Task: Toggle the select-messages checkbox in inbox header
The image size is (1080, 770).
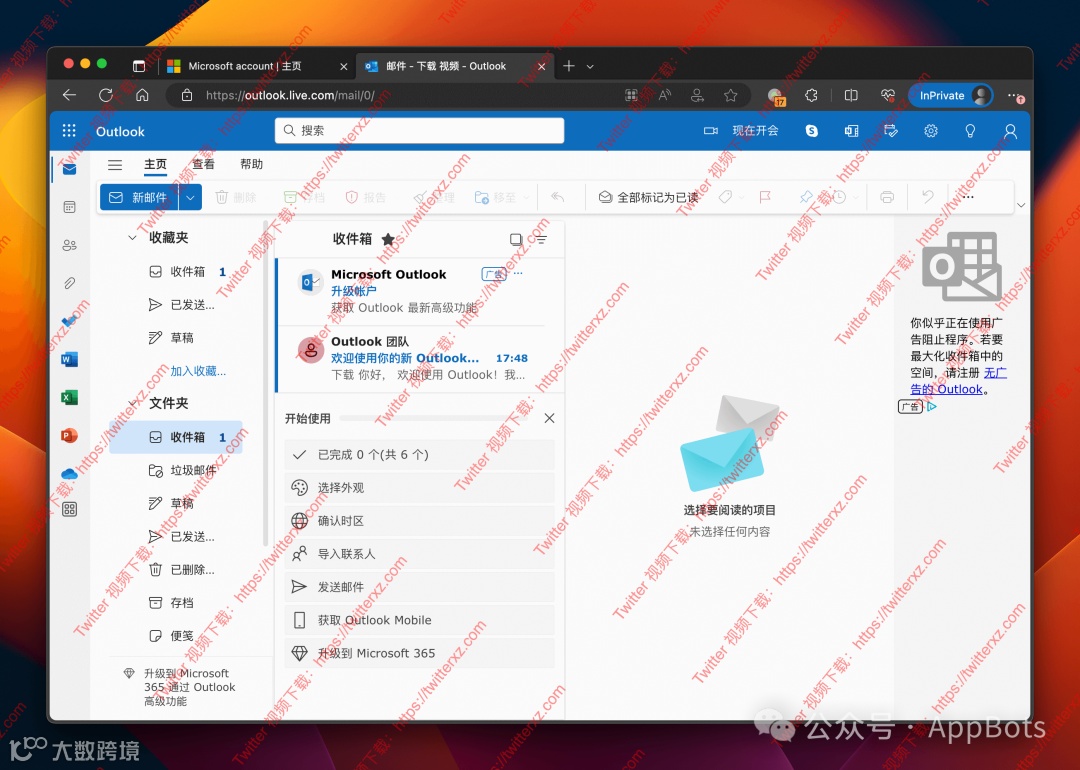Action: point(515,240)
